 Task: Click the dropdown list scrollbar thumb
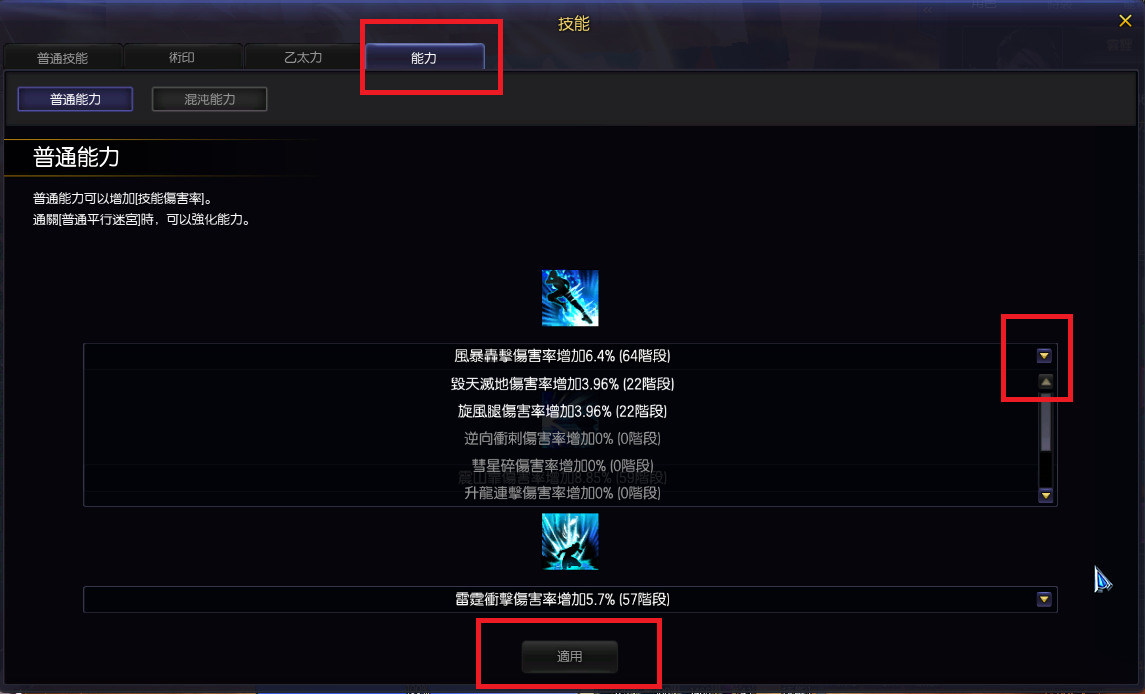[x=1046, y=422]
